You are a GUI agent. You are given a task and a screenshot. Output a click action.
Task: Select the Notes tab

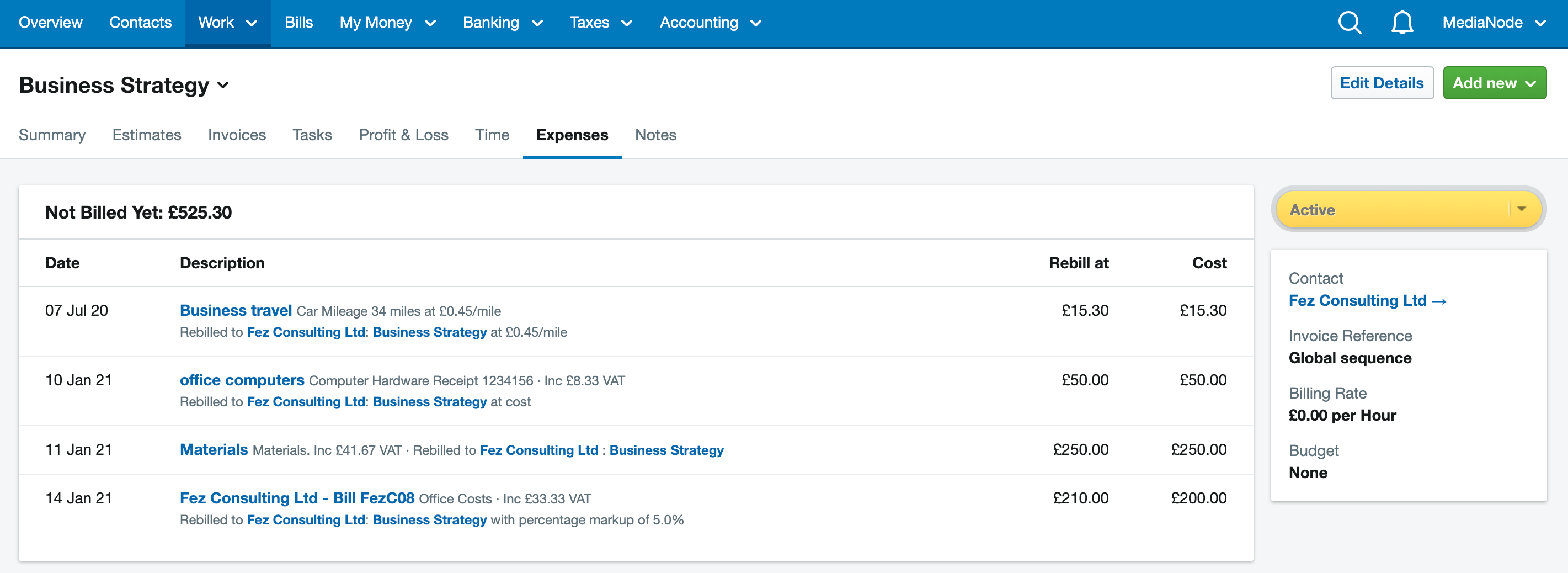point(655,135)
